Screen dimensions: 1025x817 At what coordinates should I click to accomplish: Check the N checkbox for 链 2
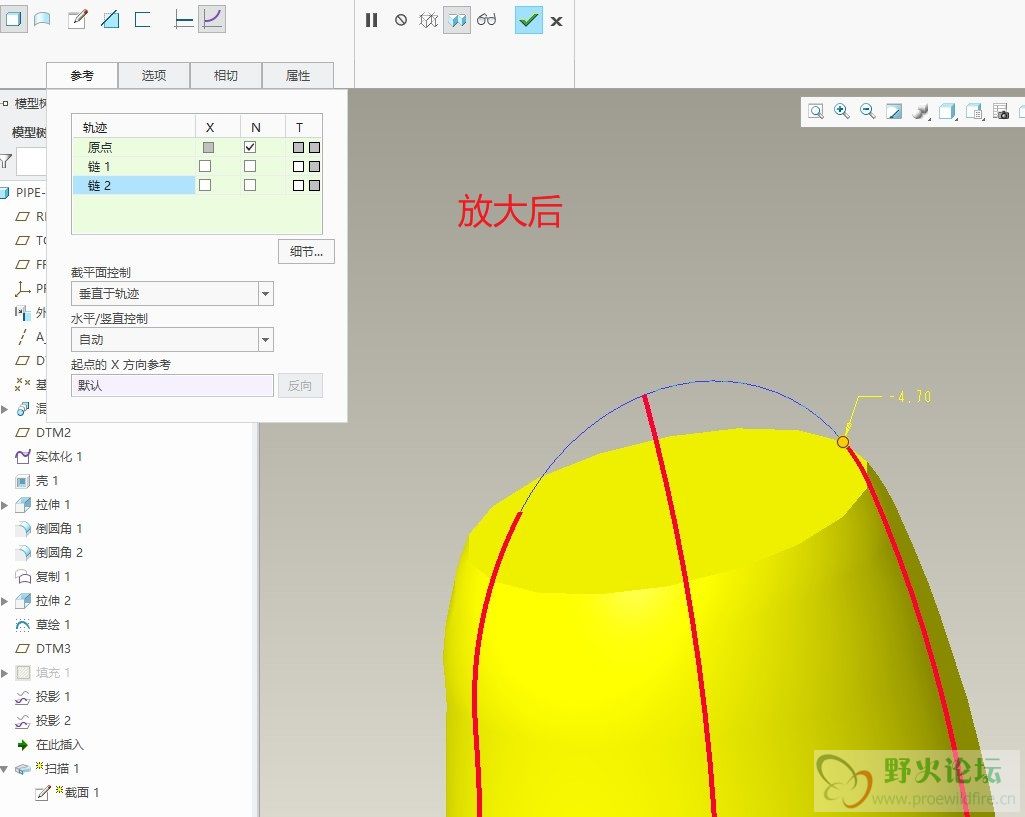pyautogui.click(x=250, y=185)
